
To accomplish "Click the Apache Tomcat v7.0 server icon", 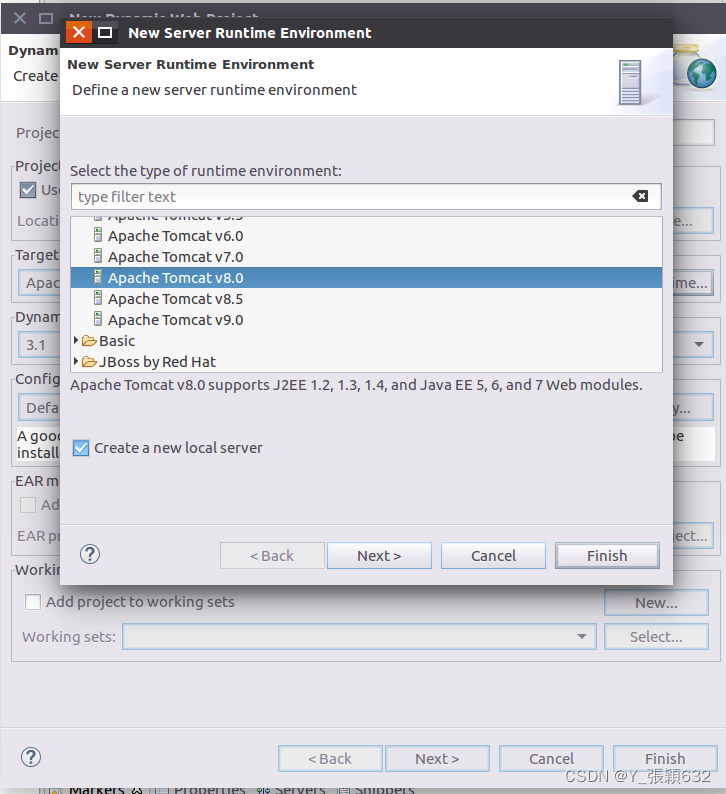I will point(98,256).
